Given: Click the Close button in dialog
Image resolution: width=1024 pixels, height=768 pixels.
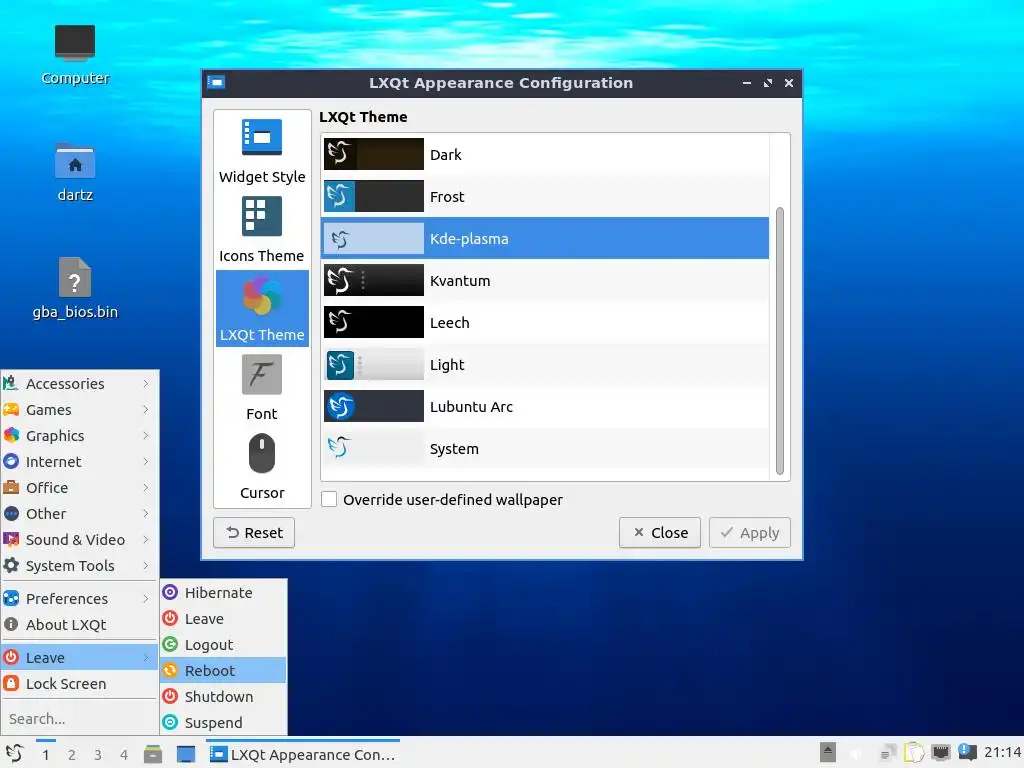Looking at the screenshot, I should (x=660, y=533).
